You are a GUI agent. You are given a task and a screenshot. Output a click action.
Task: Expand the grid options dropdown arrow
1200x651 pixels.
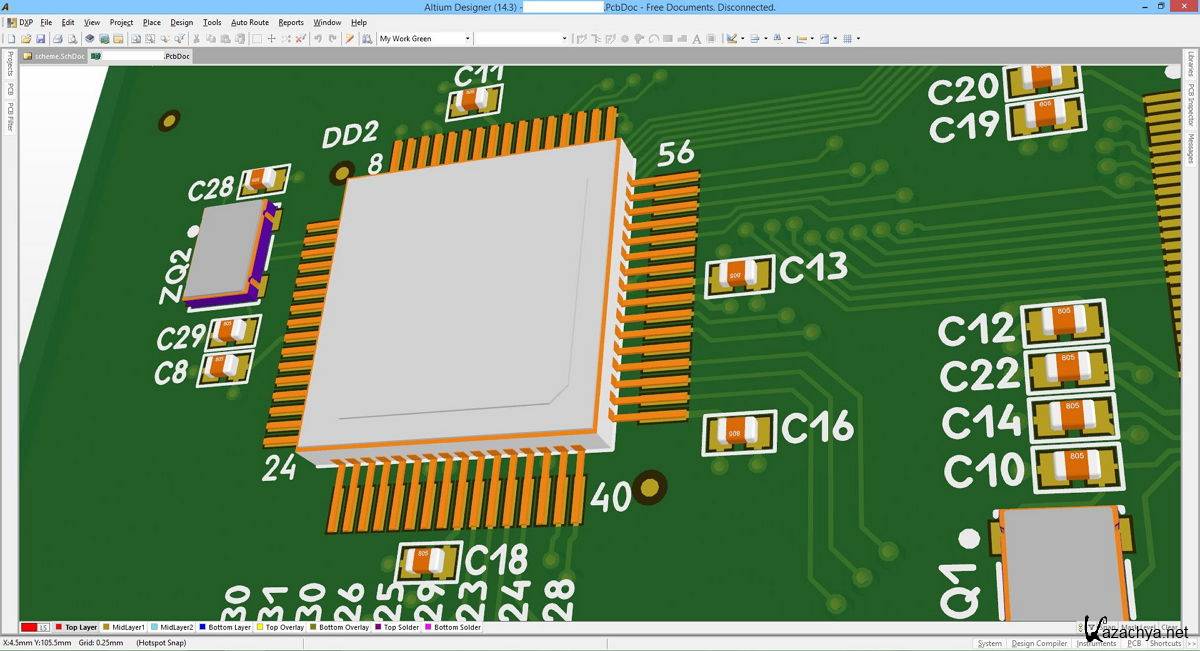tap(858, 39)
